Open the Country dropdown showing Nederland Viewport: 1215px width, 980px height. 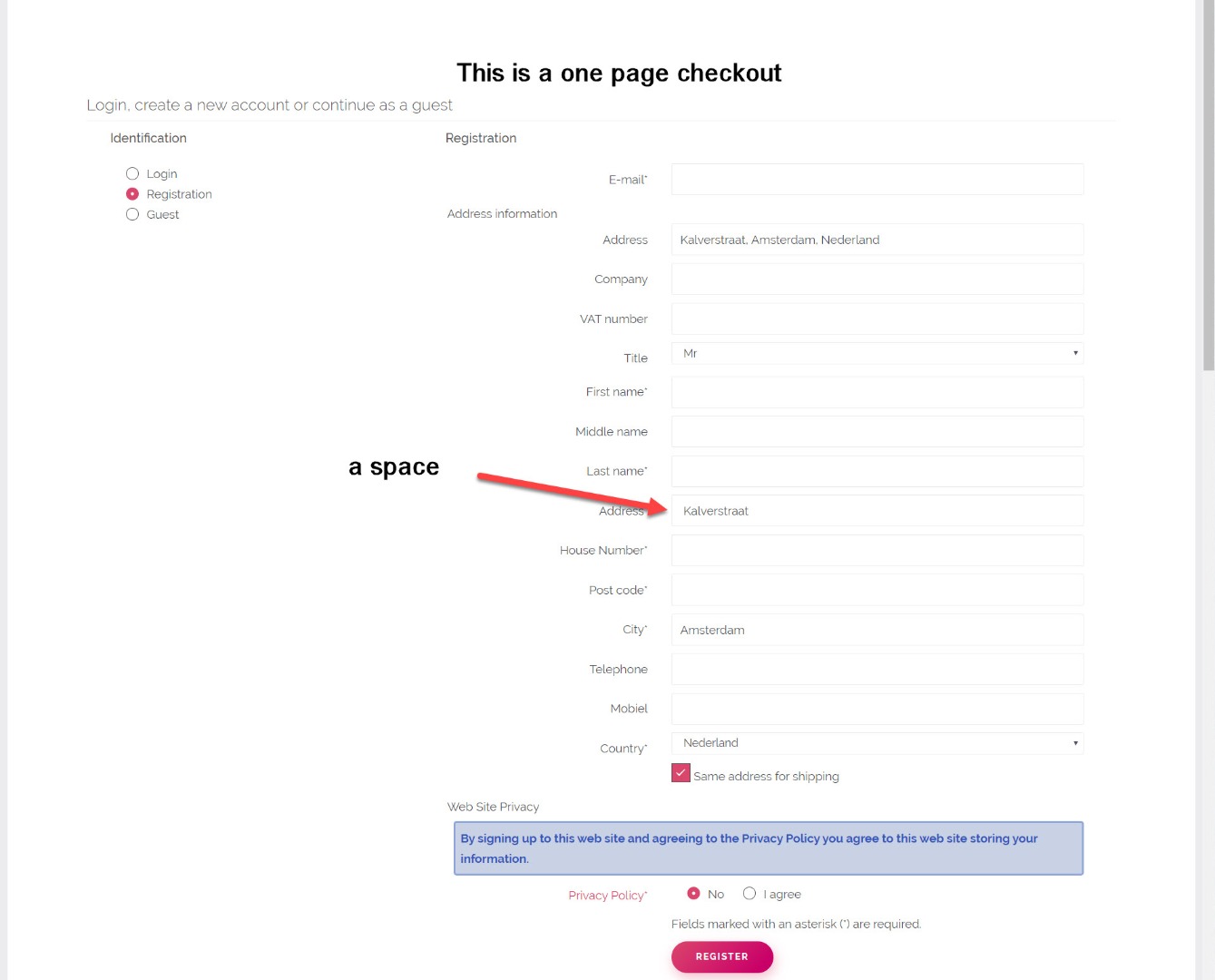877,743
